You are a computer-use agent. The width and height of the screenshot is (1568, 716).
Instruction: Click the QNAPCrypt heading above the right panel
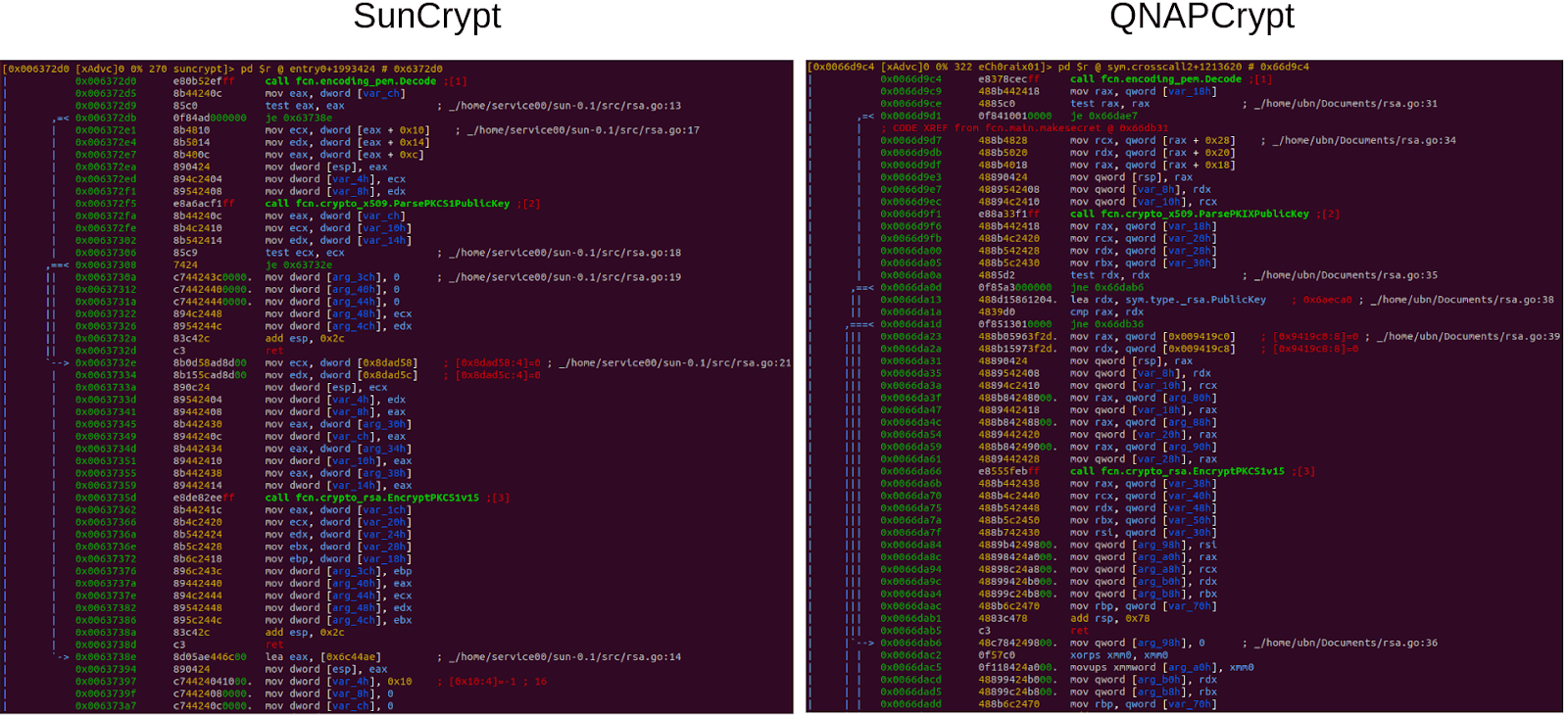point(1201,17)
